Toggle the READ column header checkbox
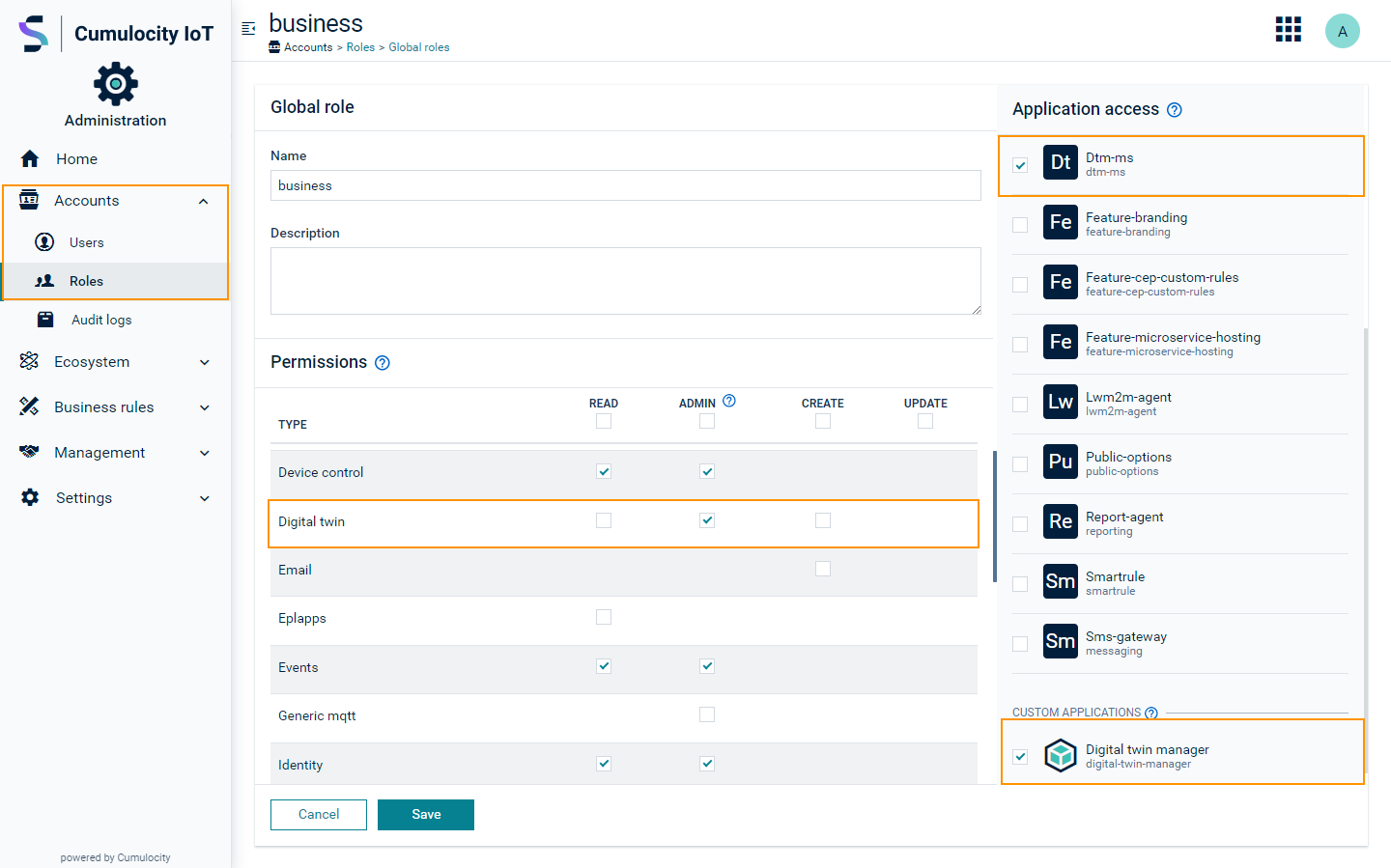This screenshot has height=868, width=1391. coord(604,421)
